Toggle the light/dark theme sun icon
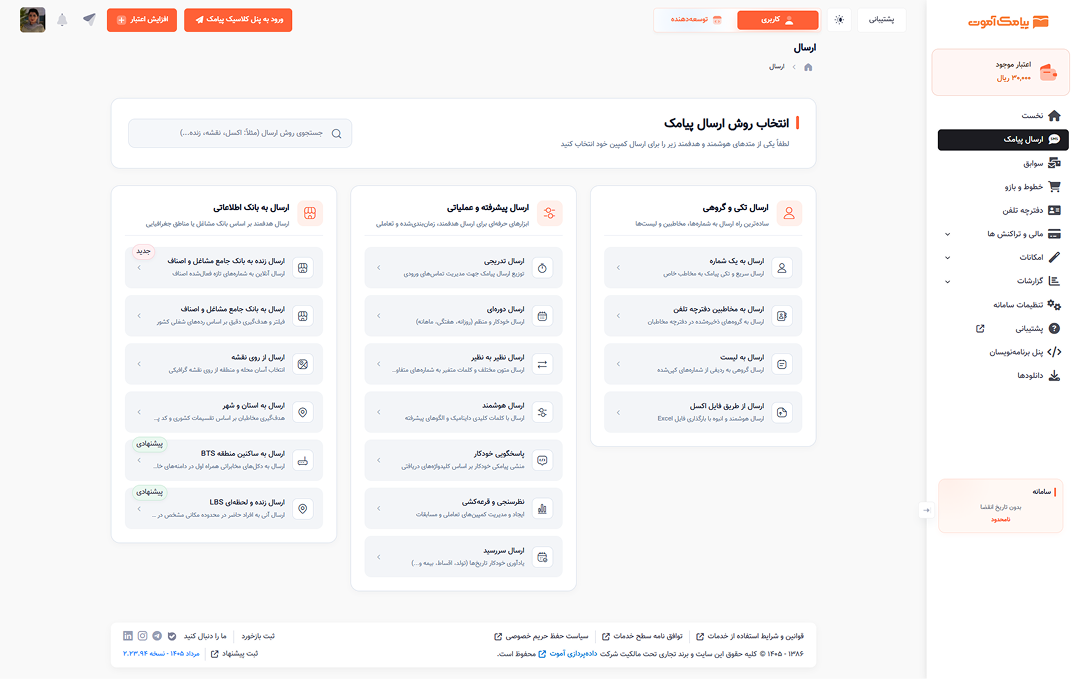This screenshot has height=679, width=1075. click(839, 20)
